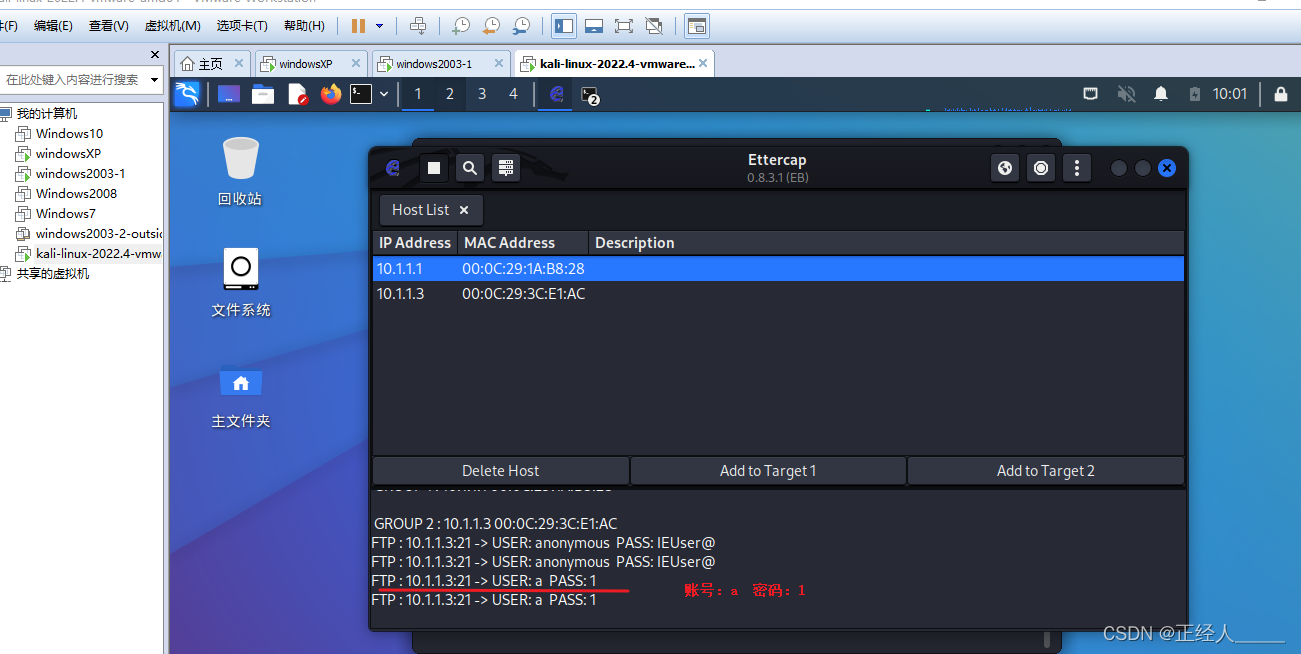The image size is (1301, 654).
Task: Switch to Kali workspace 2
Action: pos(450,94)
